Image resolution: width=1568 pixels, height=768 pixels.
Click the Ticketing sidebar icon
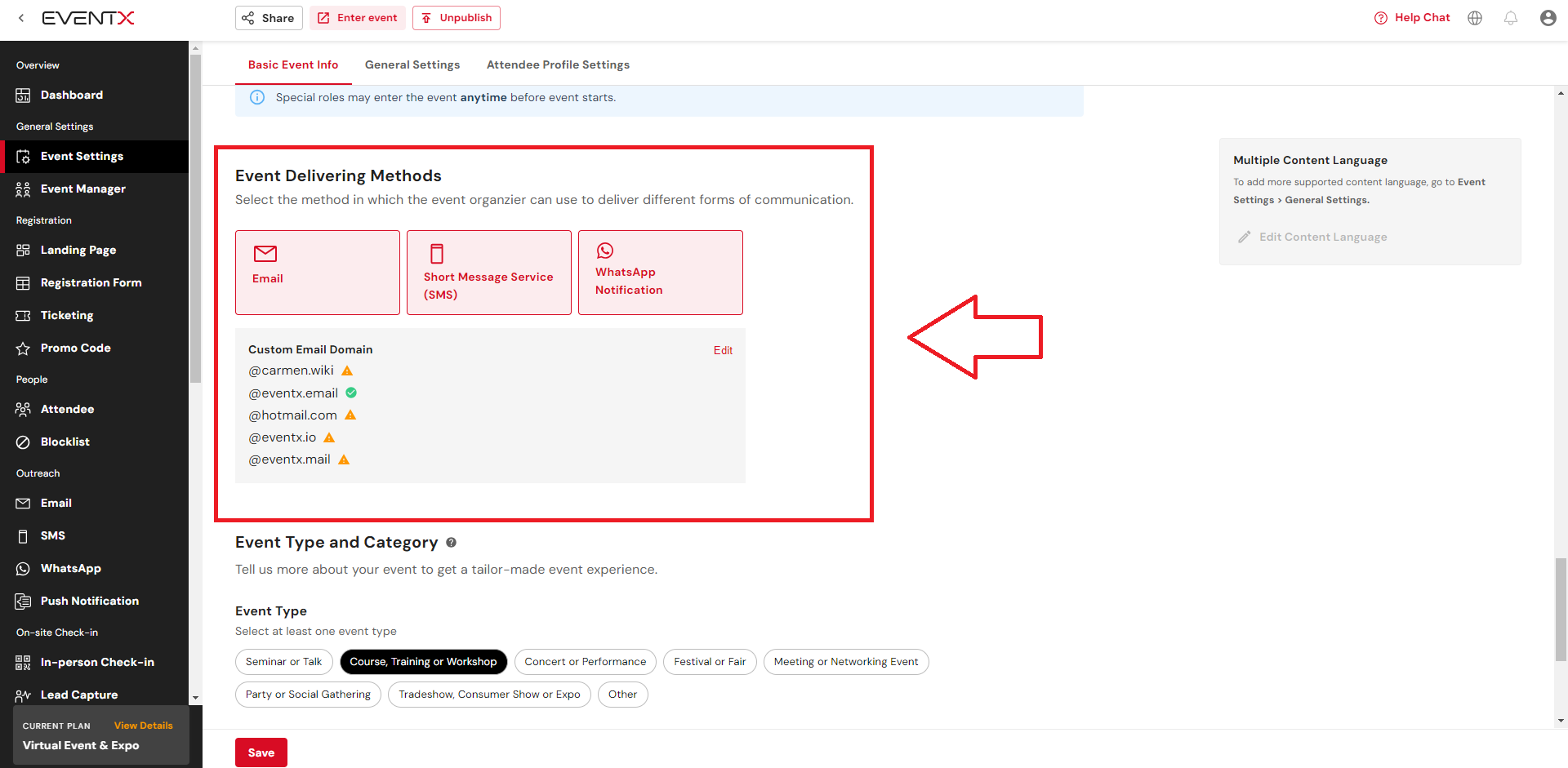pyautogui.click(x=23, y=315)
